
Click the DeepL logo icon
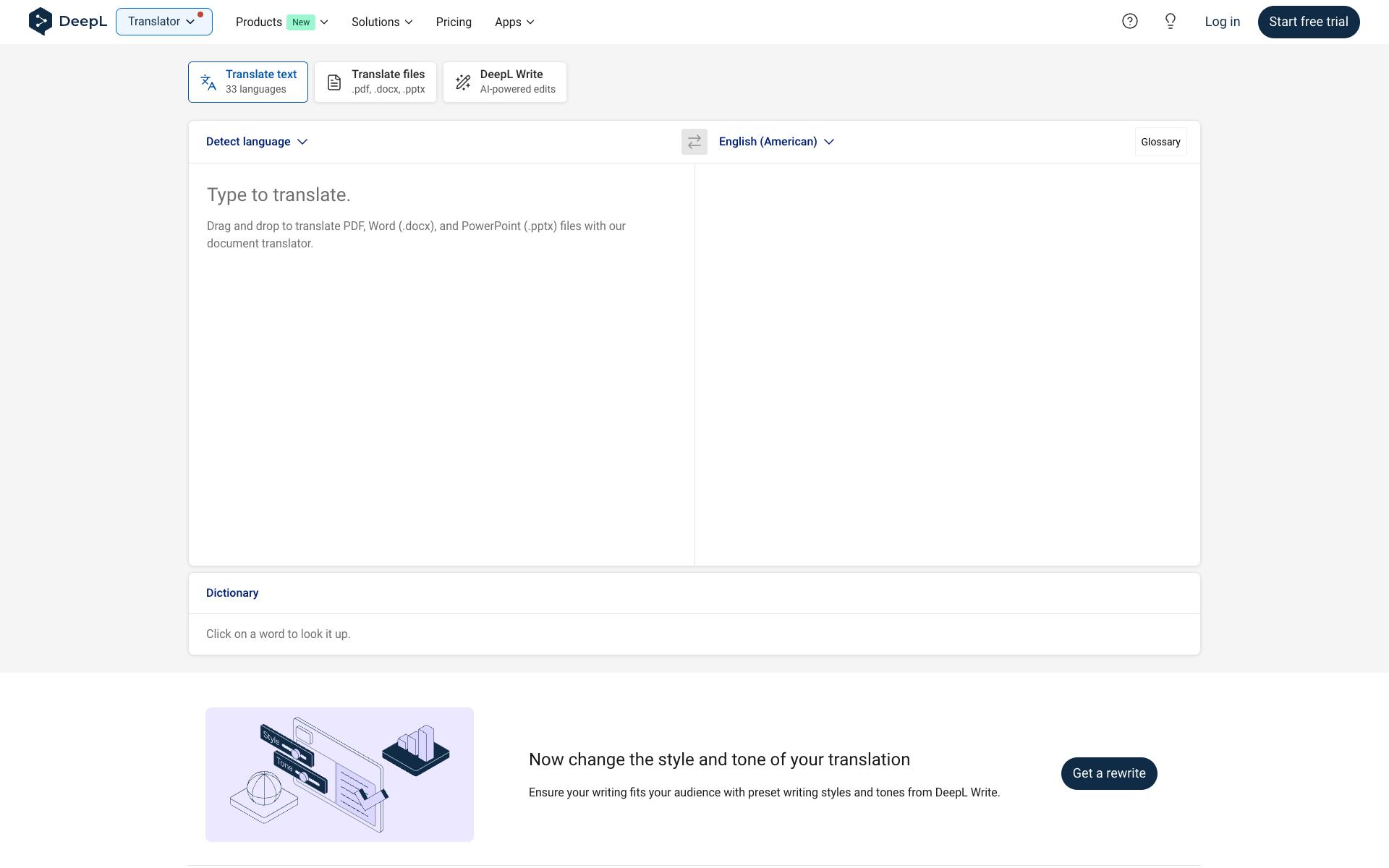click(x=41, y=22)
